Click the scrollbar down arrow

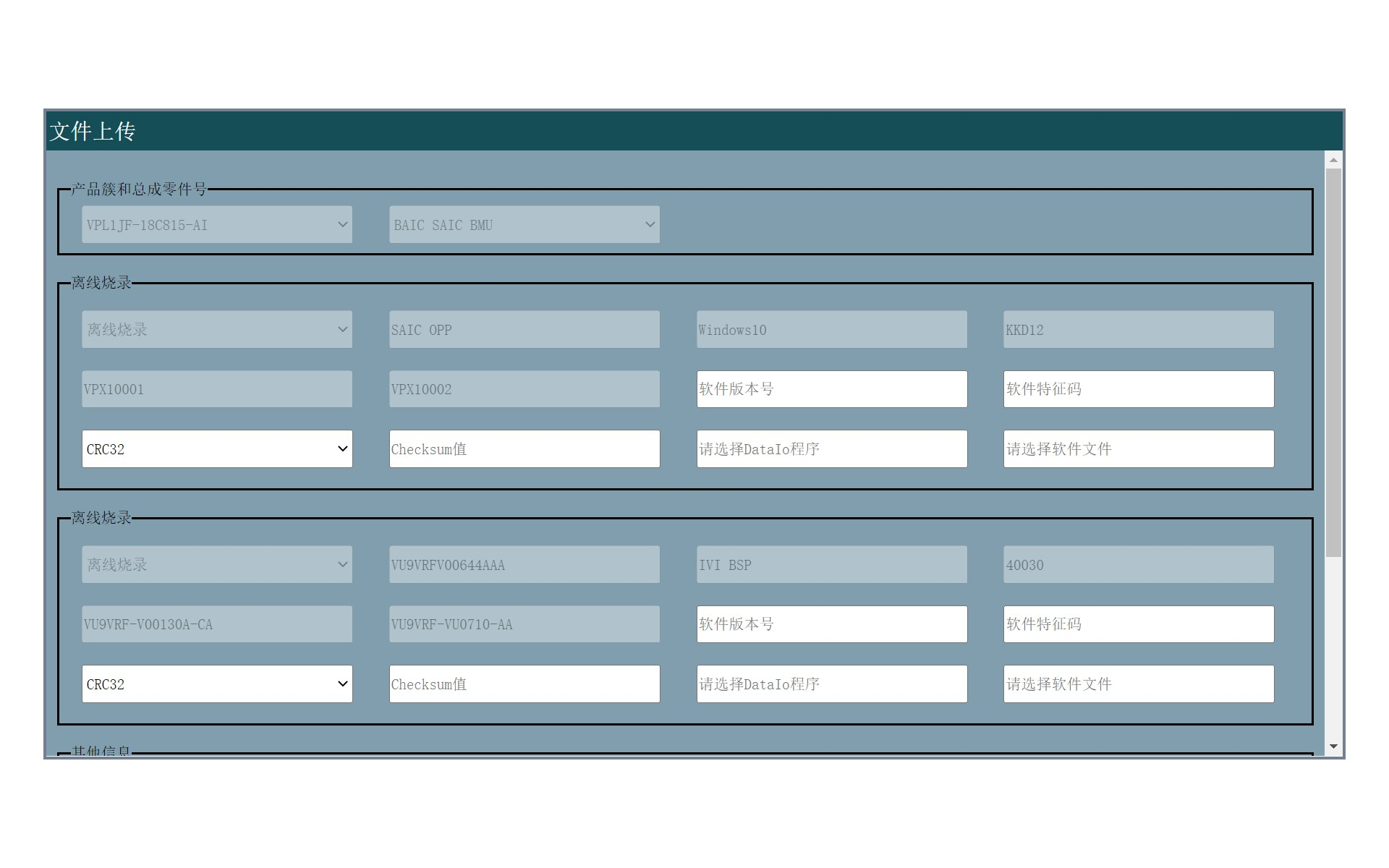(1333, 746)
